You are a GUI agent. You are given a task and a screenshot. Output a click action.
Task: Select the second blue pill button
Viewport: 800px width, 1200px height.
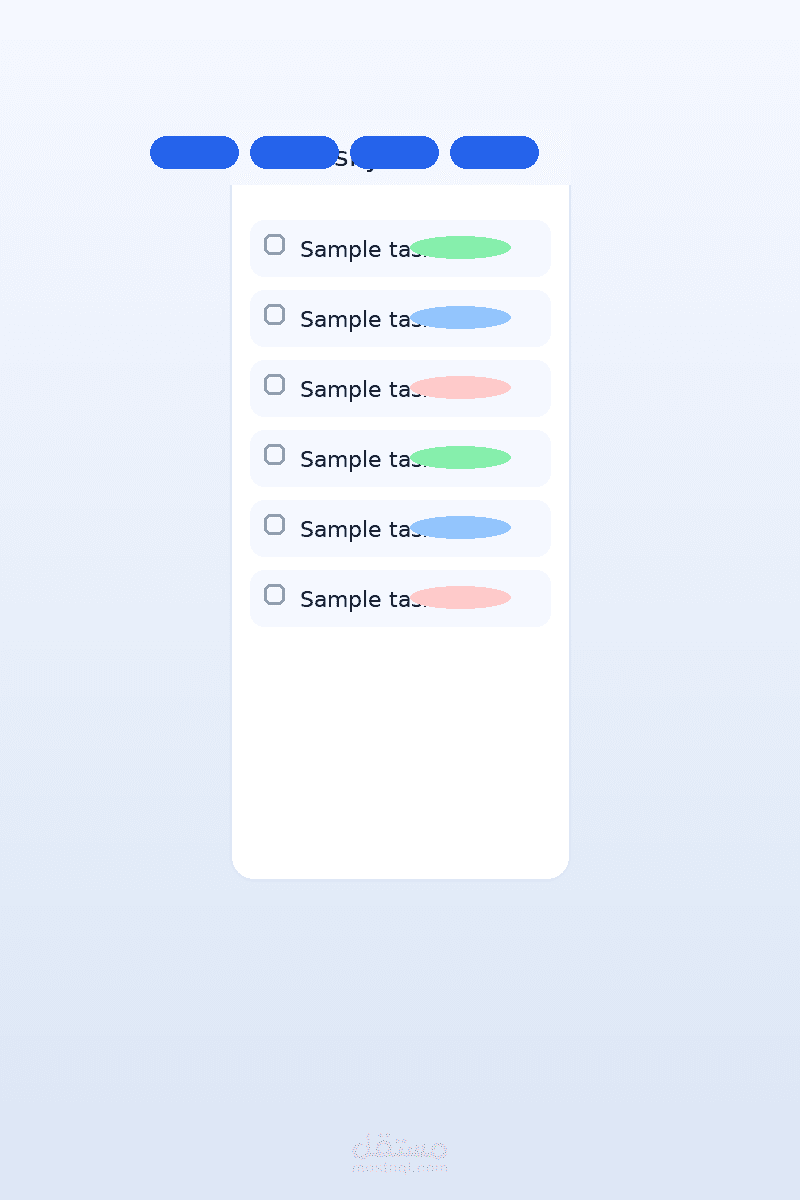(294, 153)
